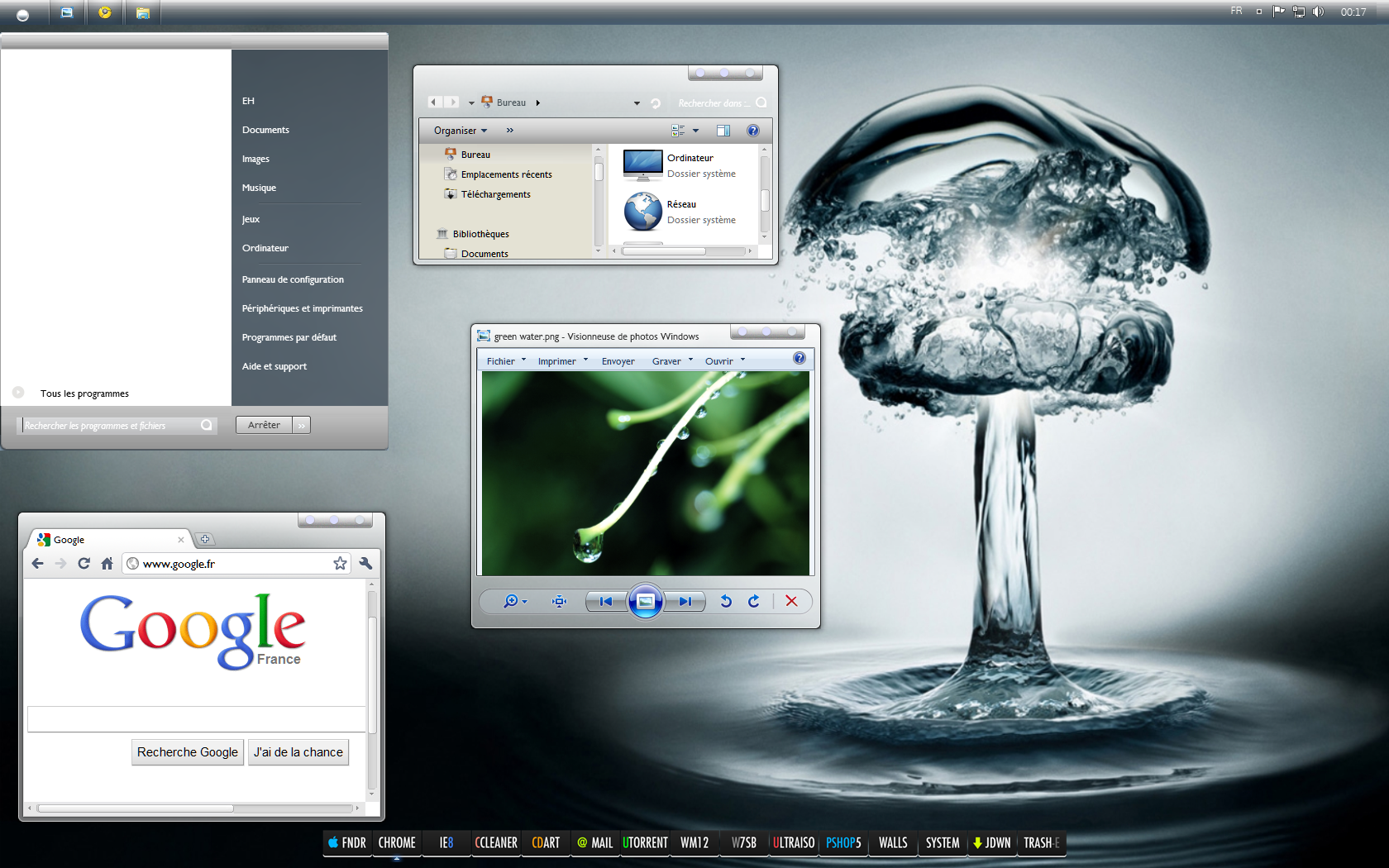
Task: Click Recherche Google button
Action: tap(188, 752)
